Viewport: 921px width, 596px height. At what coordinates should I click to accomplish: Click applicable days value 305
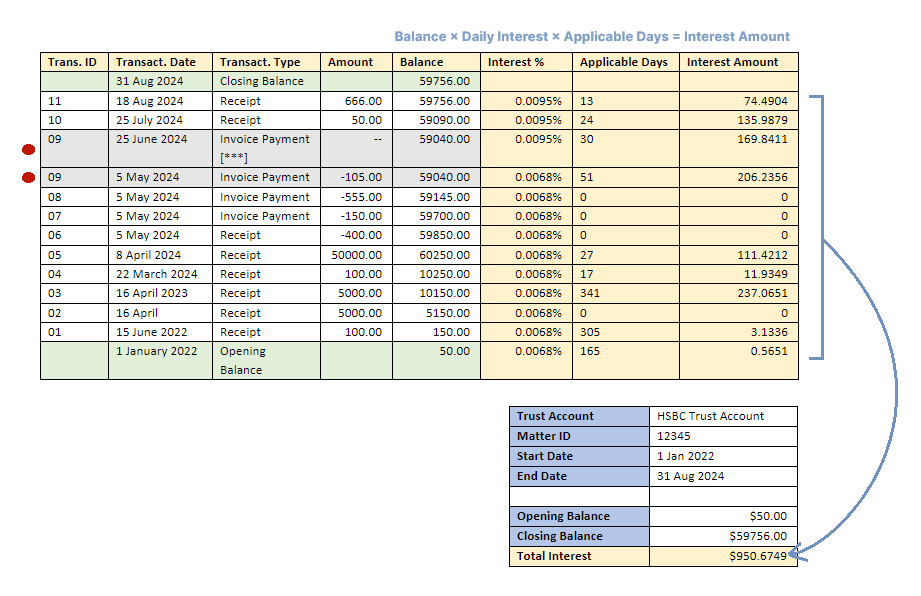(x=626, y=332)
